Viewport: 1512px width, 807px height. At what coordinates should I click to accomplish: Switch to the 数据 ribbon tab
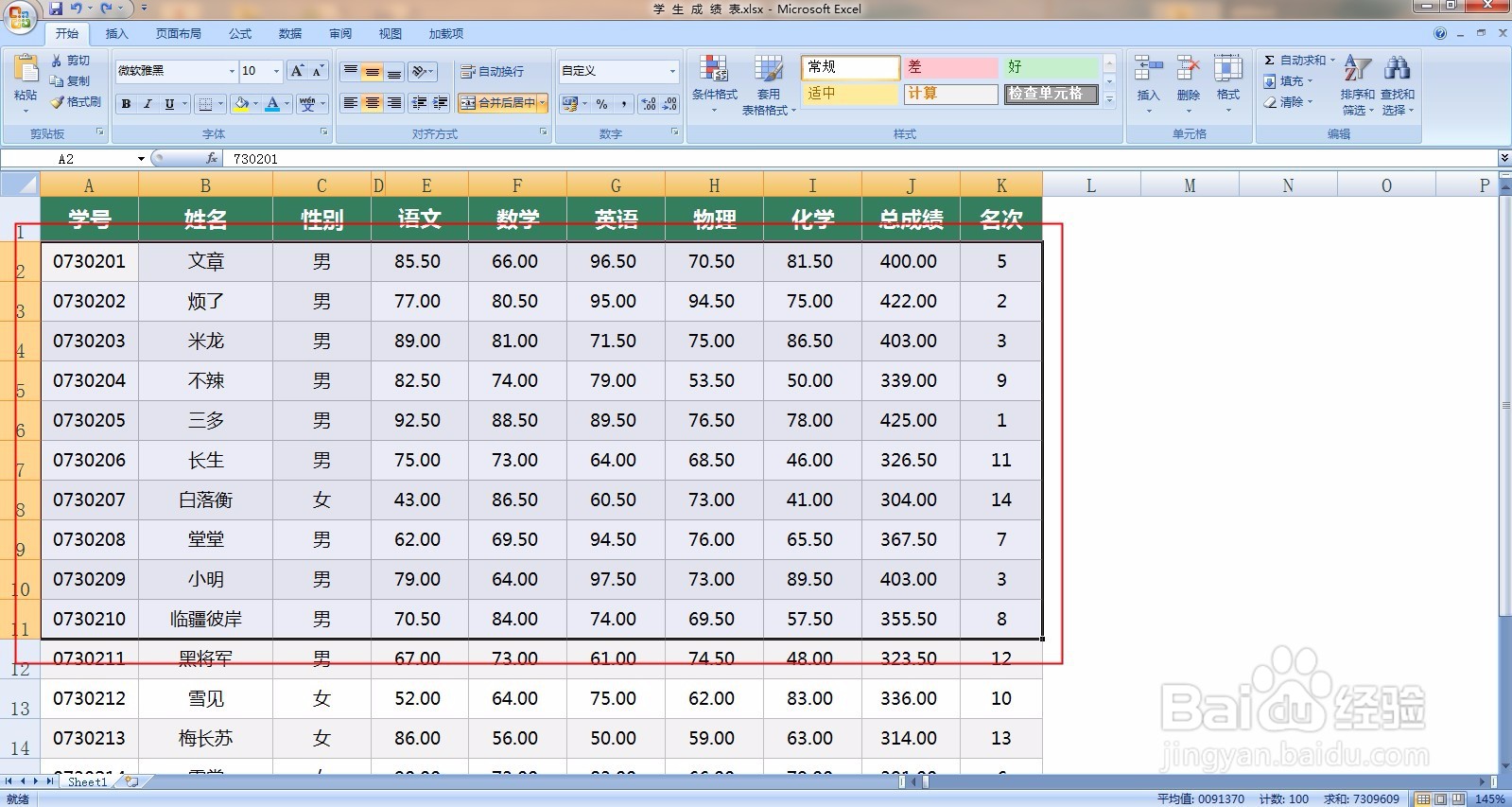[290, 33]
